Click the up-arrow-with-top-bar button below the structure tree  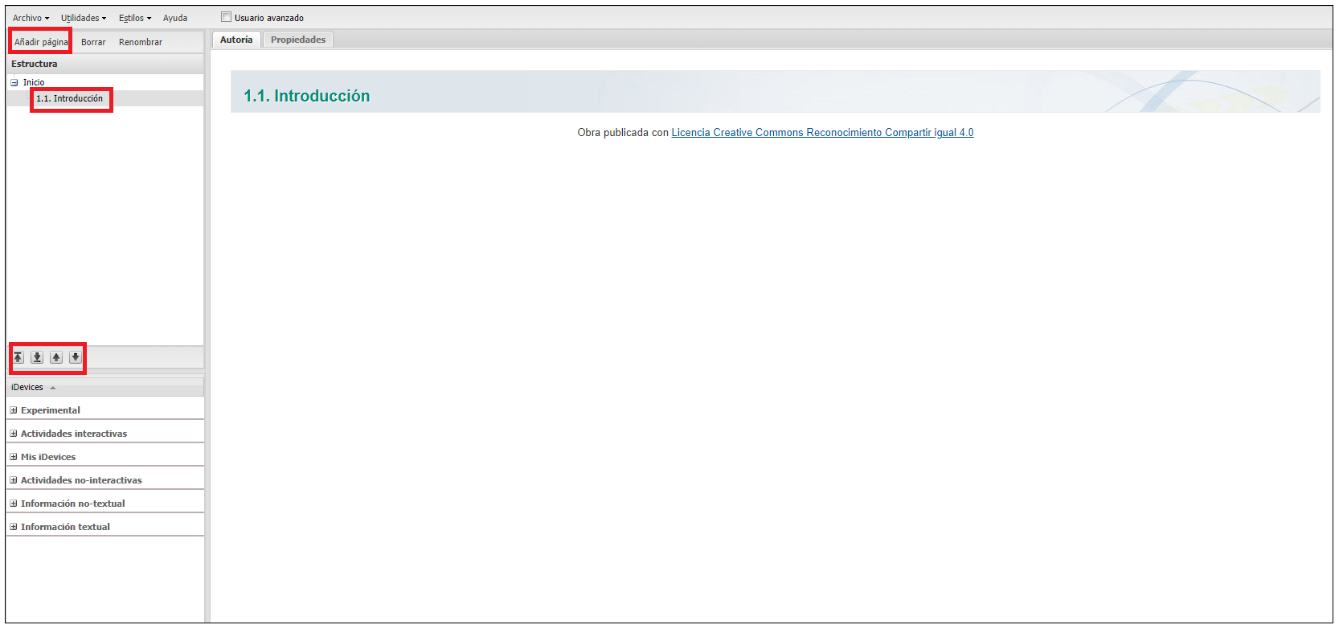(19, 357)
